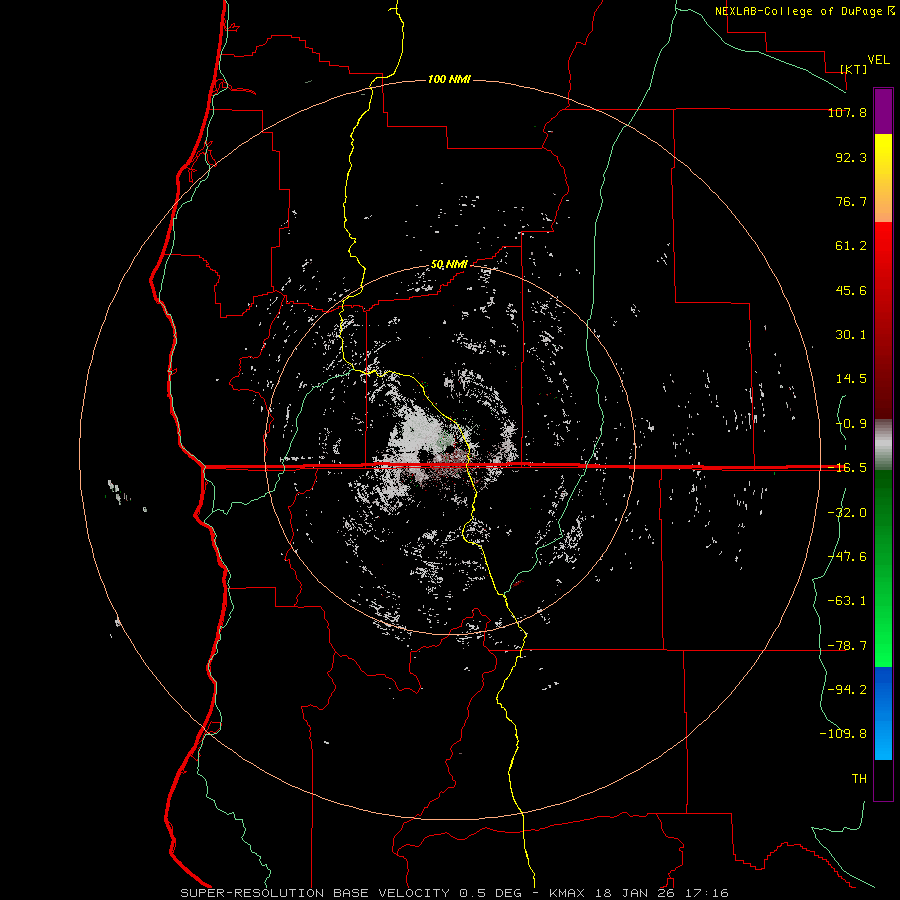The width and height of the screenshot is (900, 900).
Task: Click the 14.5 scale value
Action: [851, 379]
